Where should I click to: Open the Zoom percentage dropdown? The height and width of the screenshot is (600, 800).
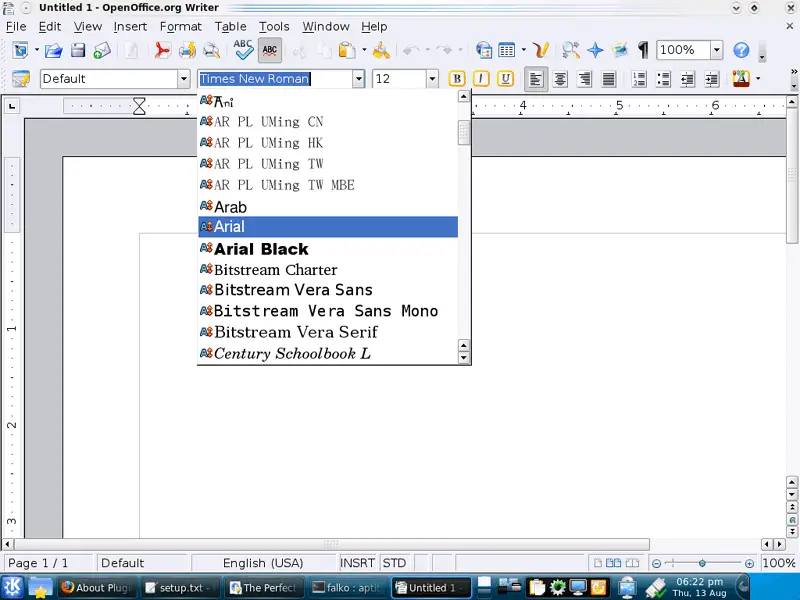717,50
